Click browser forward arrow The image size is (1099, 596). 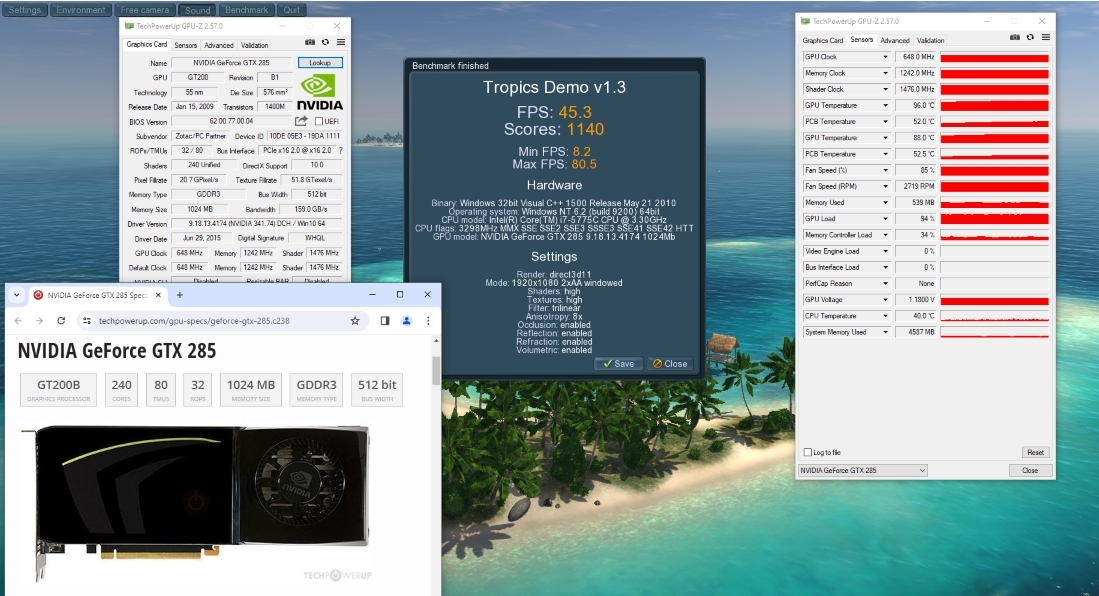point(39,320)
